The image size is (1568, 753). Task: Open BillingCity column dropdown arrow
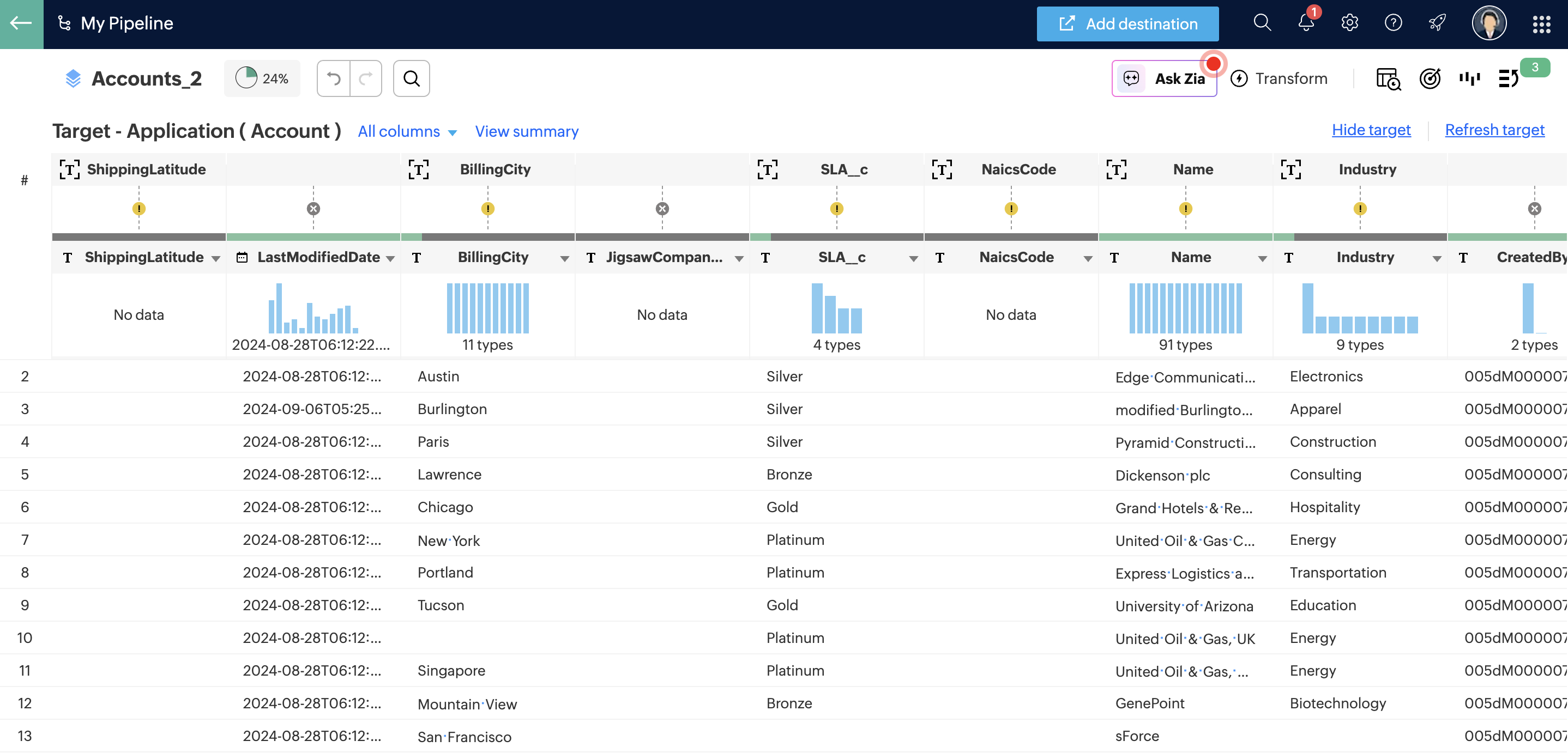click(564, 258)
